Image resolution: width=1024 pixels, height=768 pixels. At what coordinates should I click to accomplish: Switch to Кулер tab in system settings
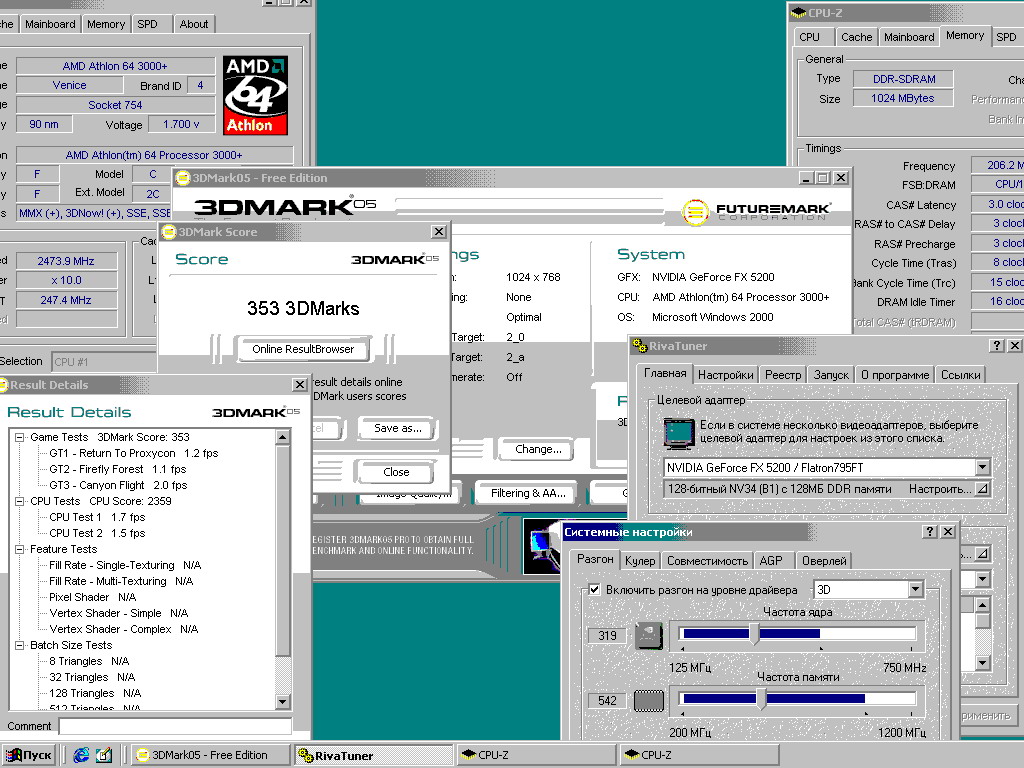click(x=639, y=561)
